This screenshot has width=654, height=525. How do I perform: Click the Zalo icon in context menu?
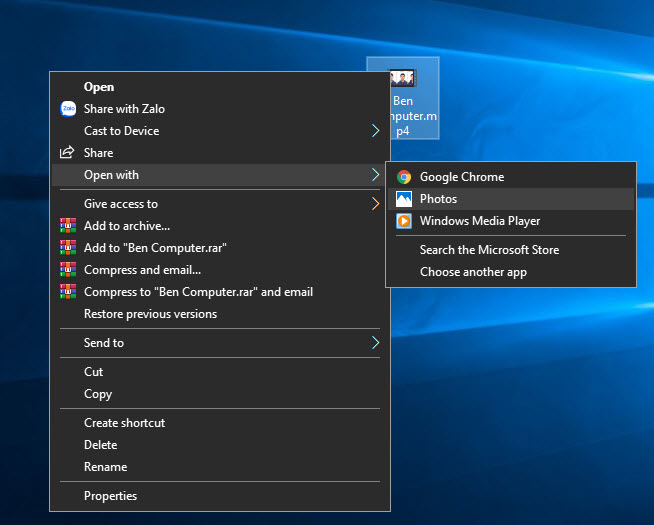[x=68, y=109]
